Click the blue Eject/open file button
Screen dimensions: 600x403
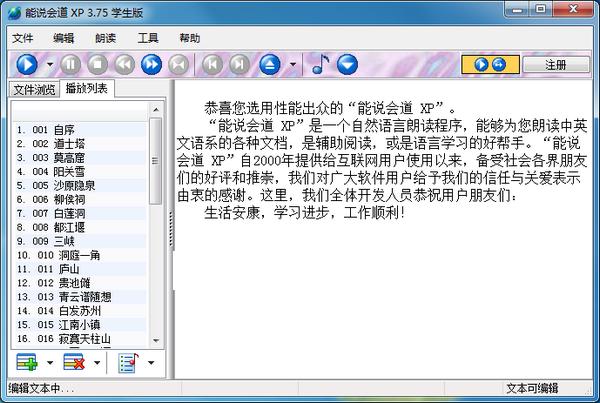point(270,64)
